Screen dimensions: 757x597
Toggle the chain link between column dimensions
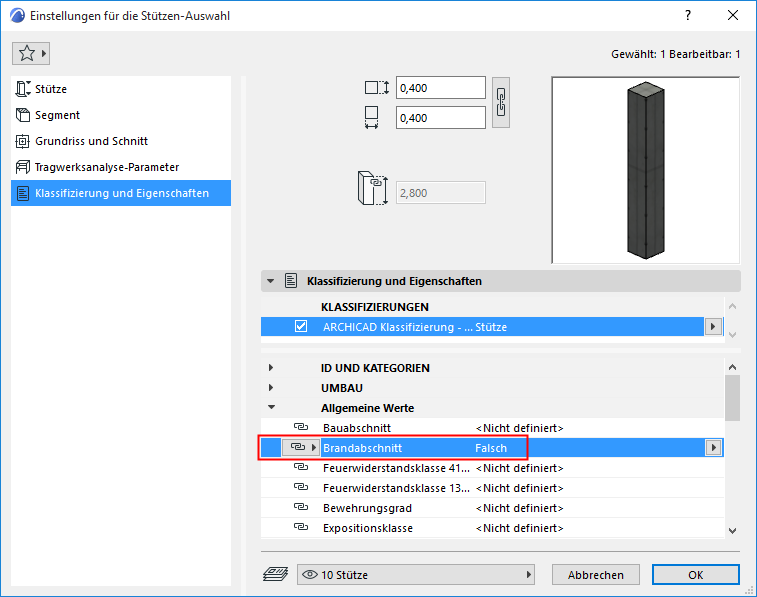501,102
